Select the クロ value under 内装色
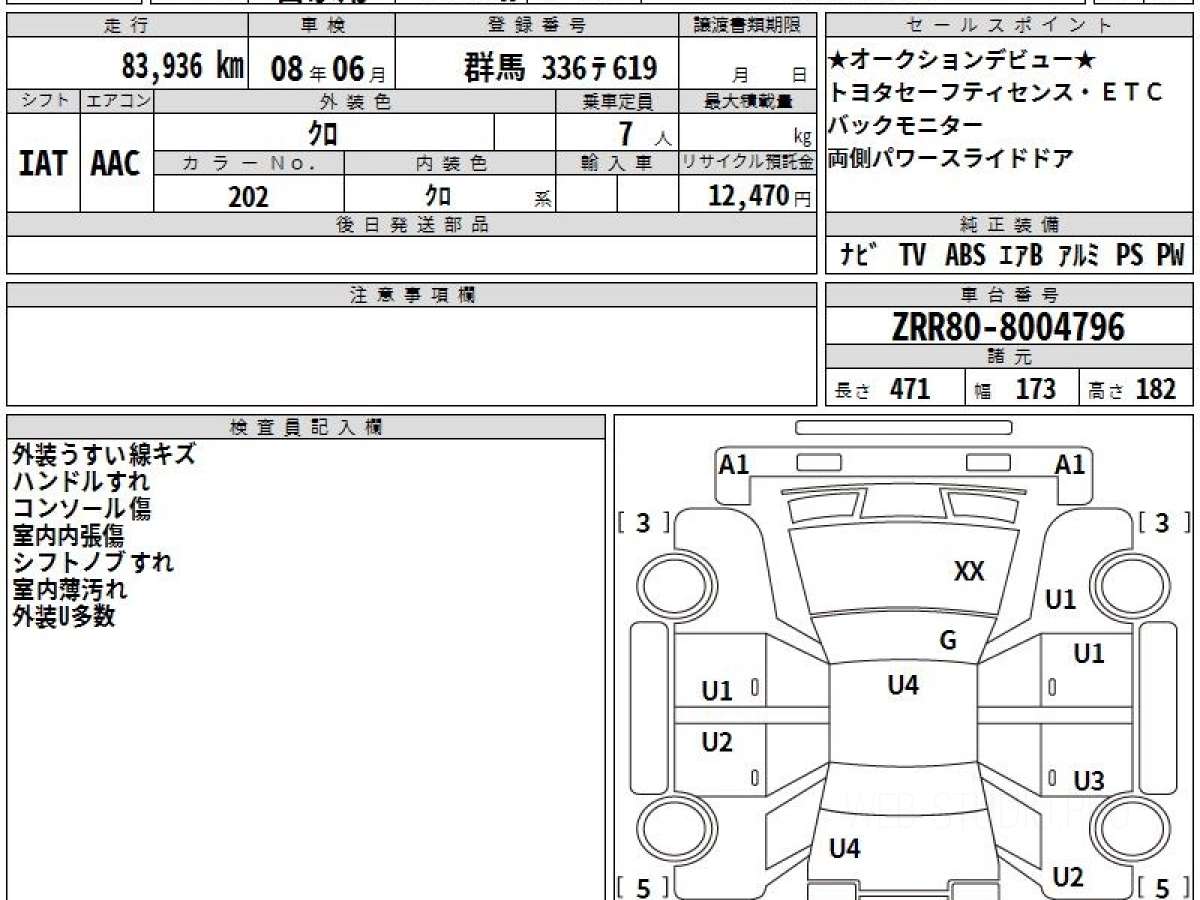The width and height of the screenshot is (1200, 900). click(x=439, y=195)
